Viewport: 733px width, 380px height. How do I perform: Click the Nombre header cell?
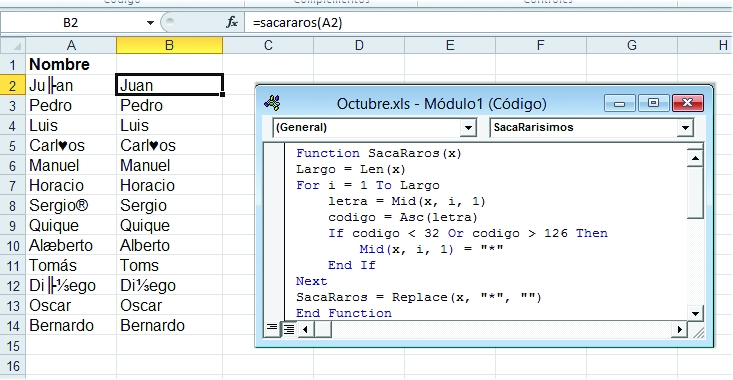(71, 65)
